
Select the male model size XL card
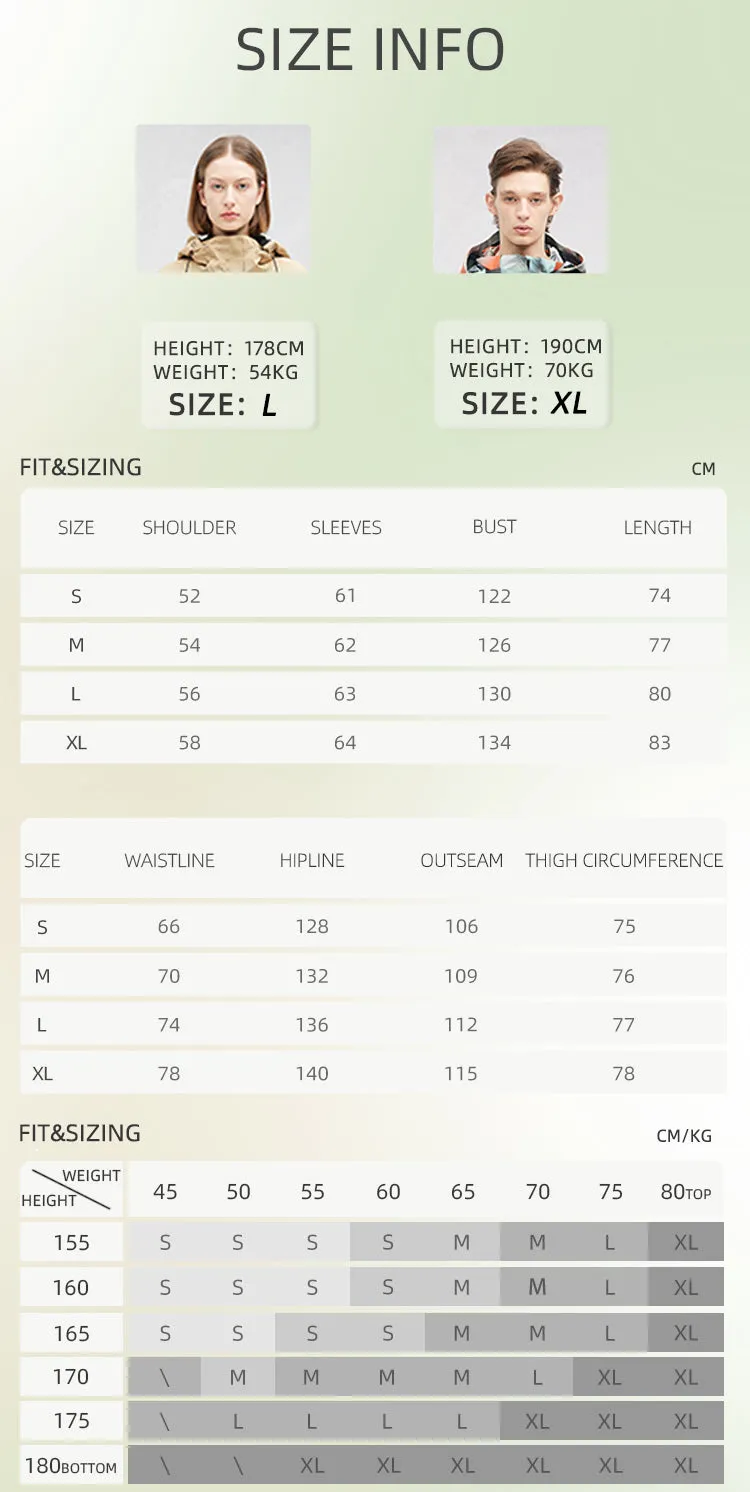pyautogui.click(x=522, y=375)
